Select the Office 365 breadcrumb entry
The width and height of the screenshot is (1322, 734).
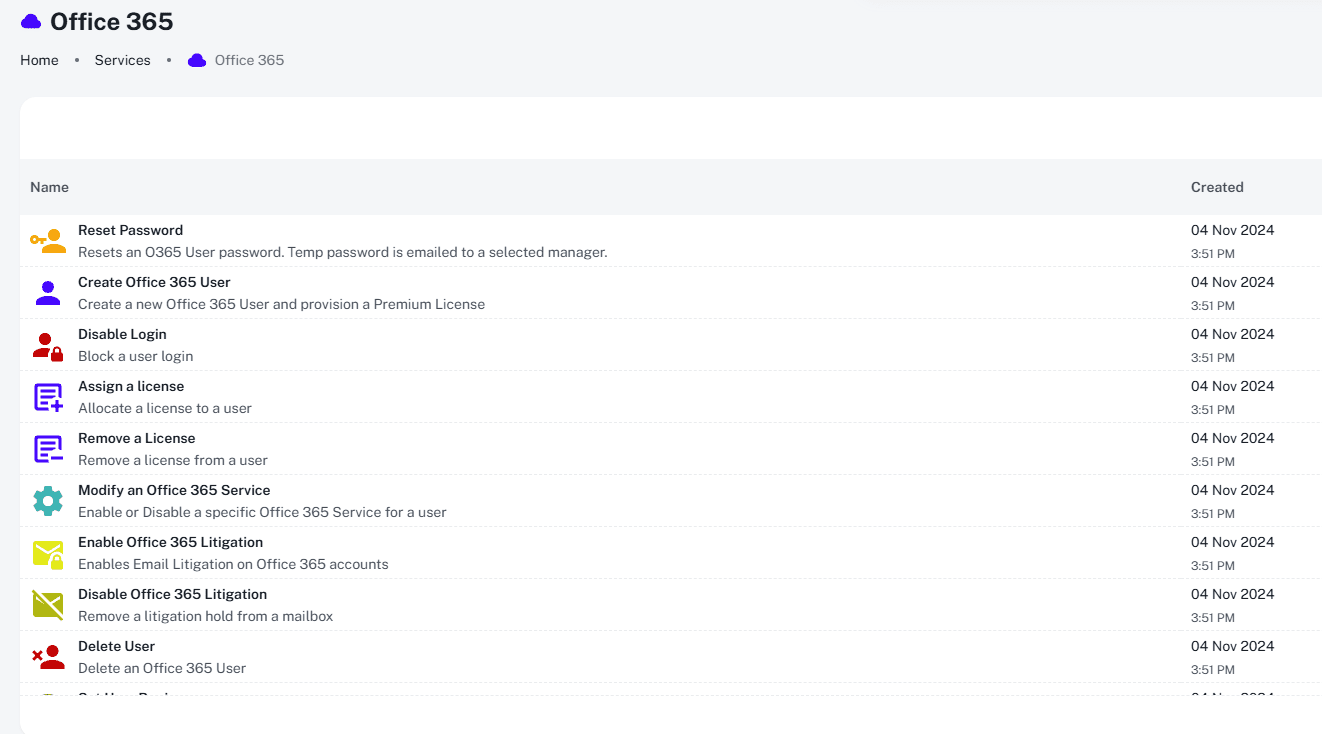tap(249, 60)
